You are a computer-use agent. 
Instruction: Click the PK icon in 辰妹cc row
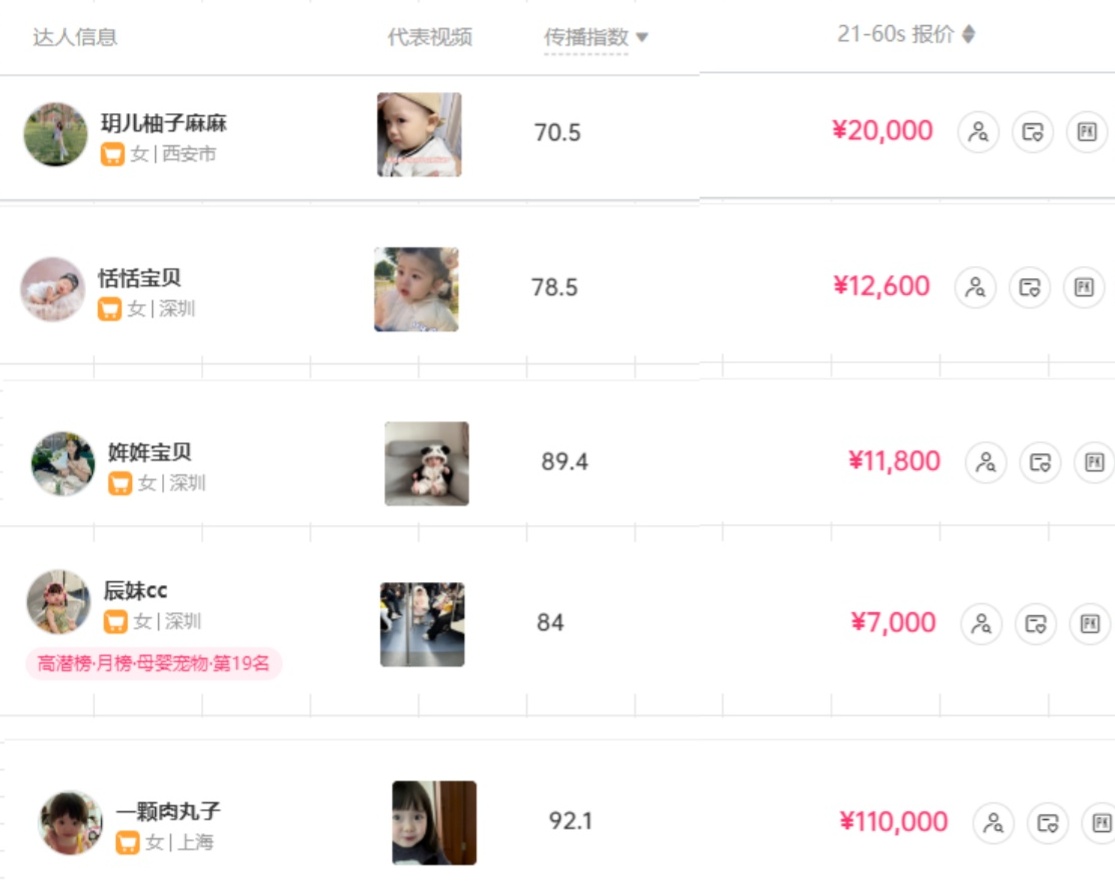[x=1090, y=624]
